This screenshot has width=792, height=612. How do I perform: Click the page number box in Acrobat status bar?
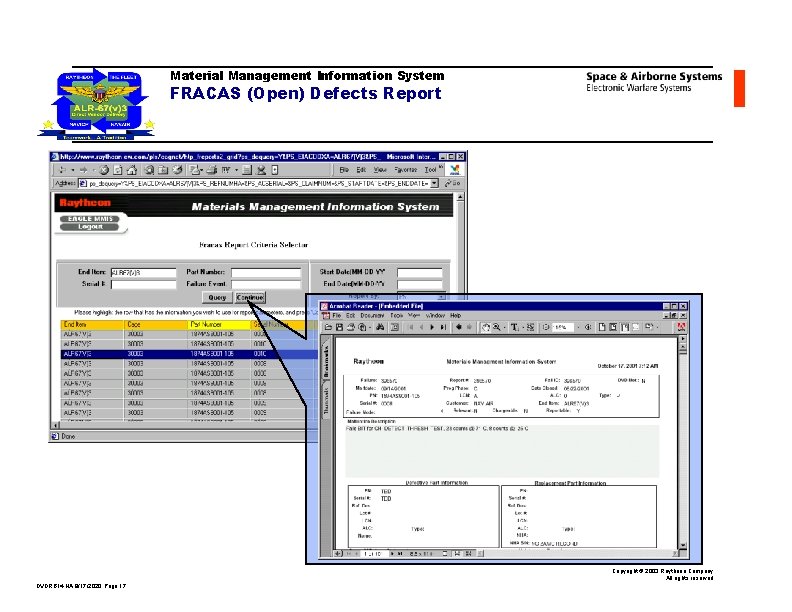[373, 554]
